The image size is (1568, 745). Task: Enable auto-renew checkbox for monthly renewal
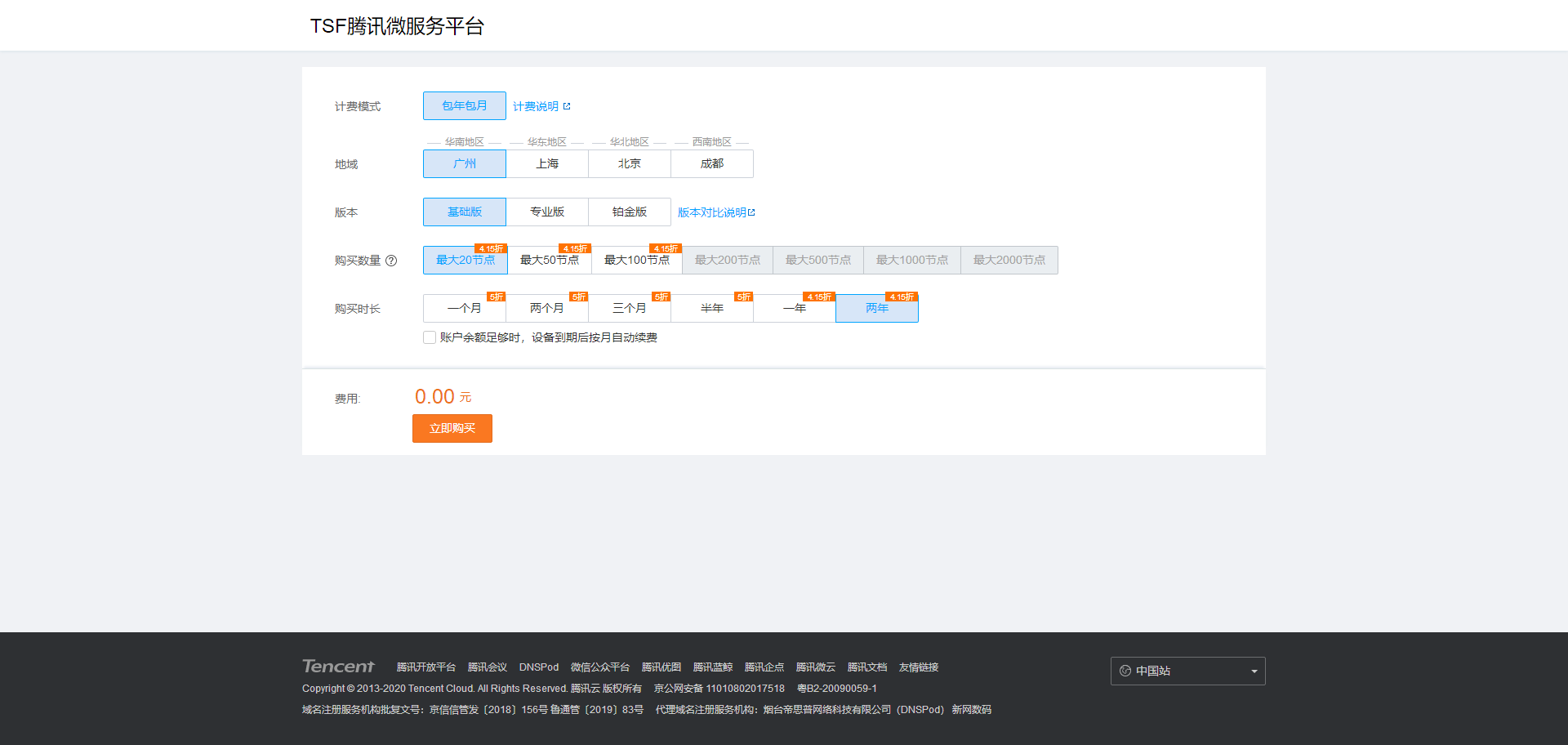pos(430,337)
